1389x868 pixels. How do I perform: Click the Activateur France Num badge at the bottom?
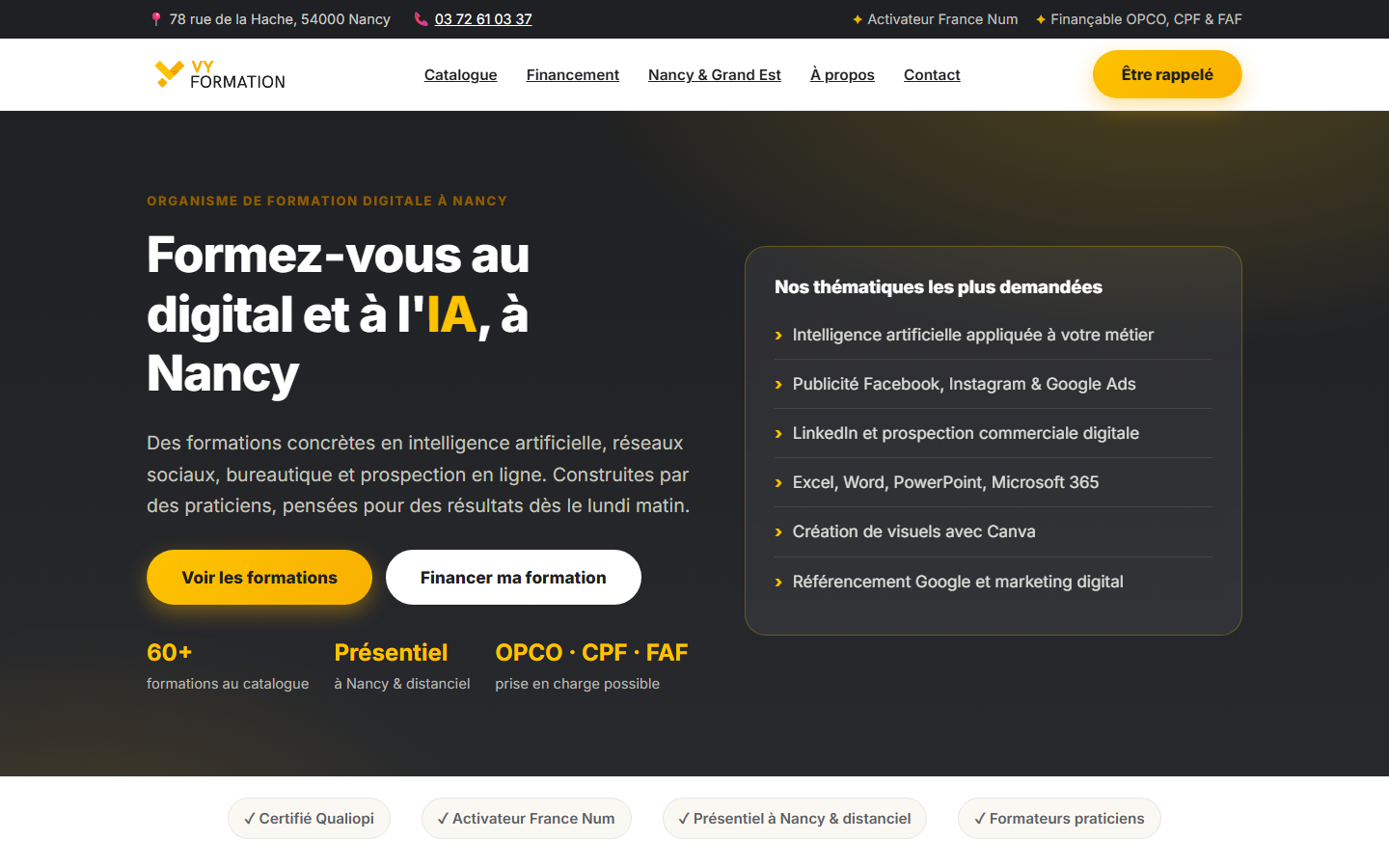point(526,818)
